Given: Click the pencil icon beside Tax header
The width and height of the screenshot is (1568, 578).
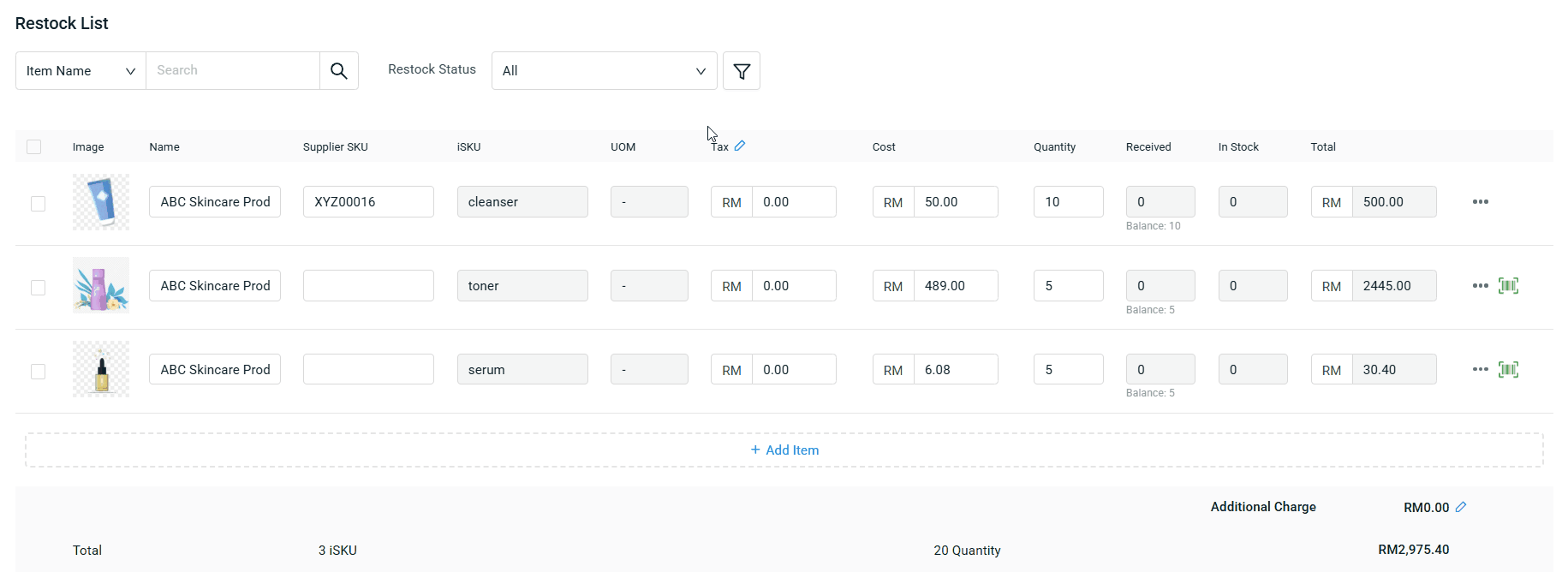Looking at the screenshot, I should pos(740,146).
